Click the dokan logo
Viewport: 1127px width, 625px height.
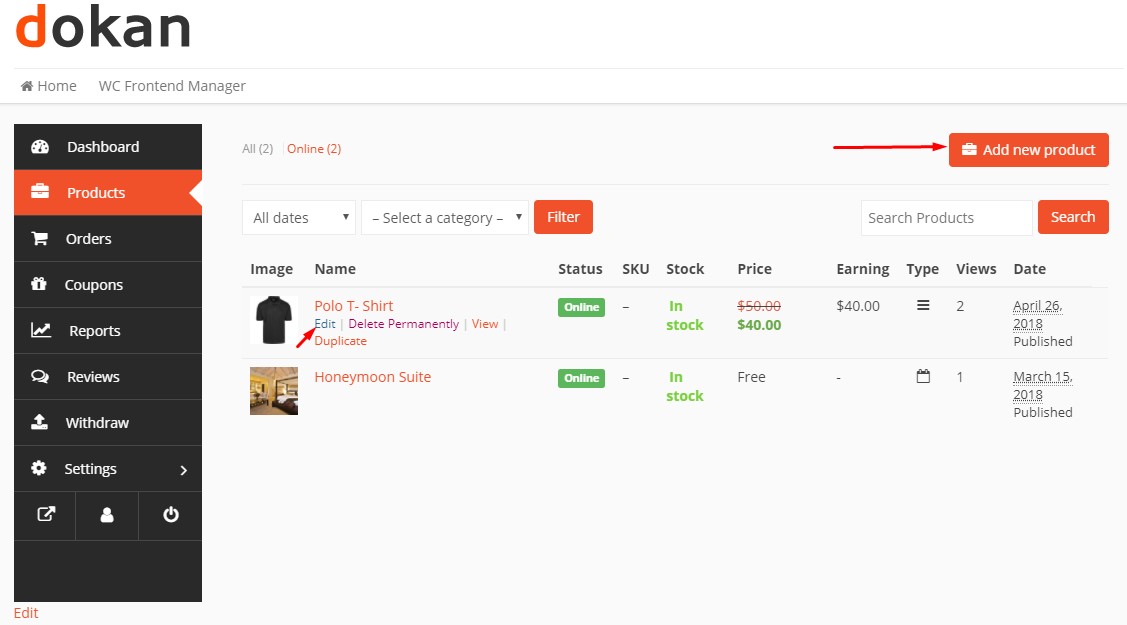click(103, 27)
